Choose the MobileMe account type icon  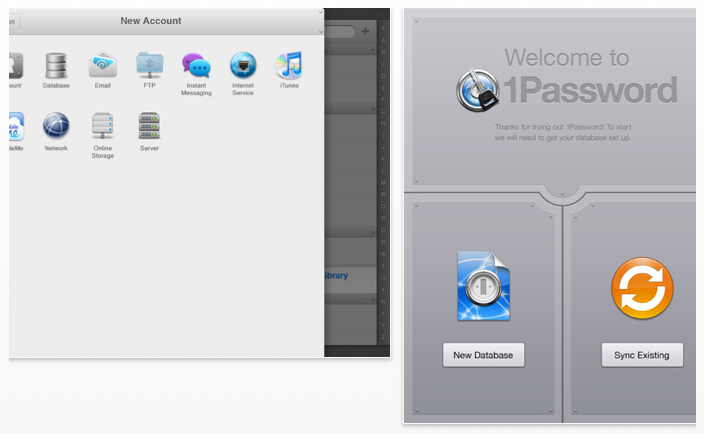click(x=16, y=126)
